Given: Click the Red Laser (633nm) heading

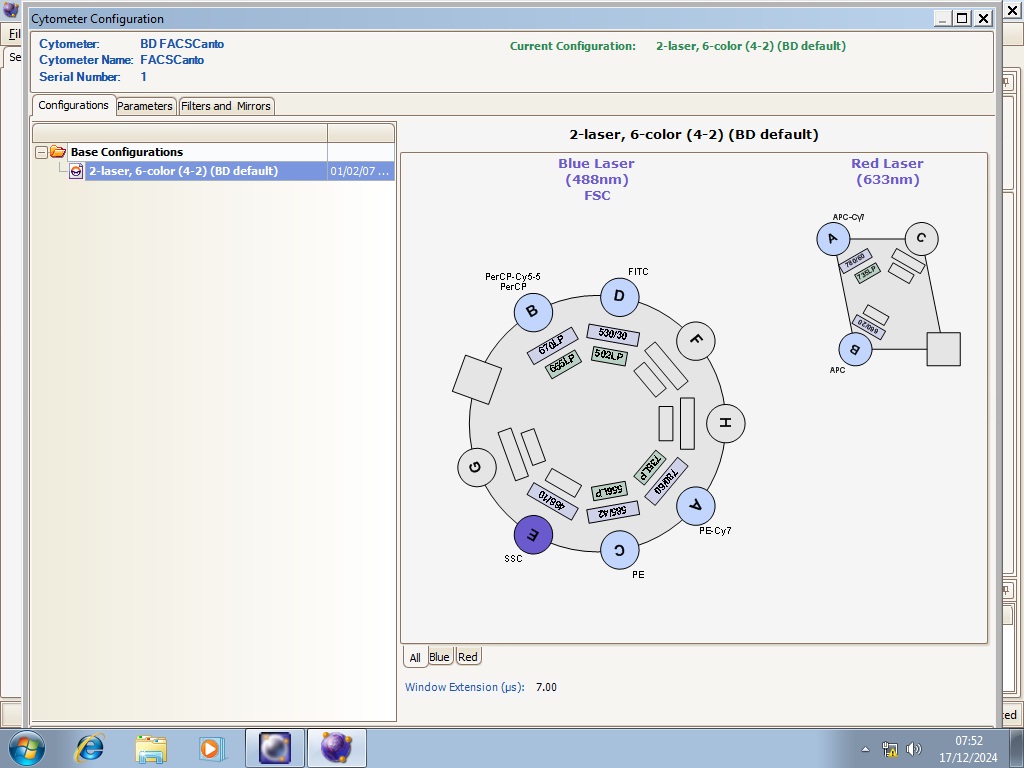Looking at the screenshot, I should (887, 171).
